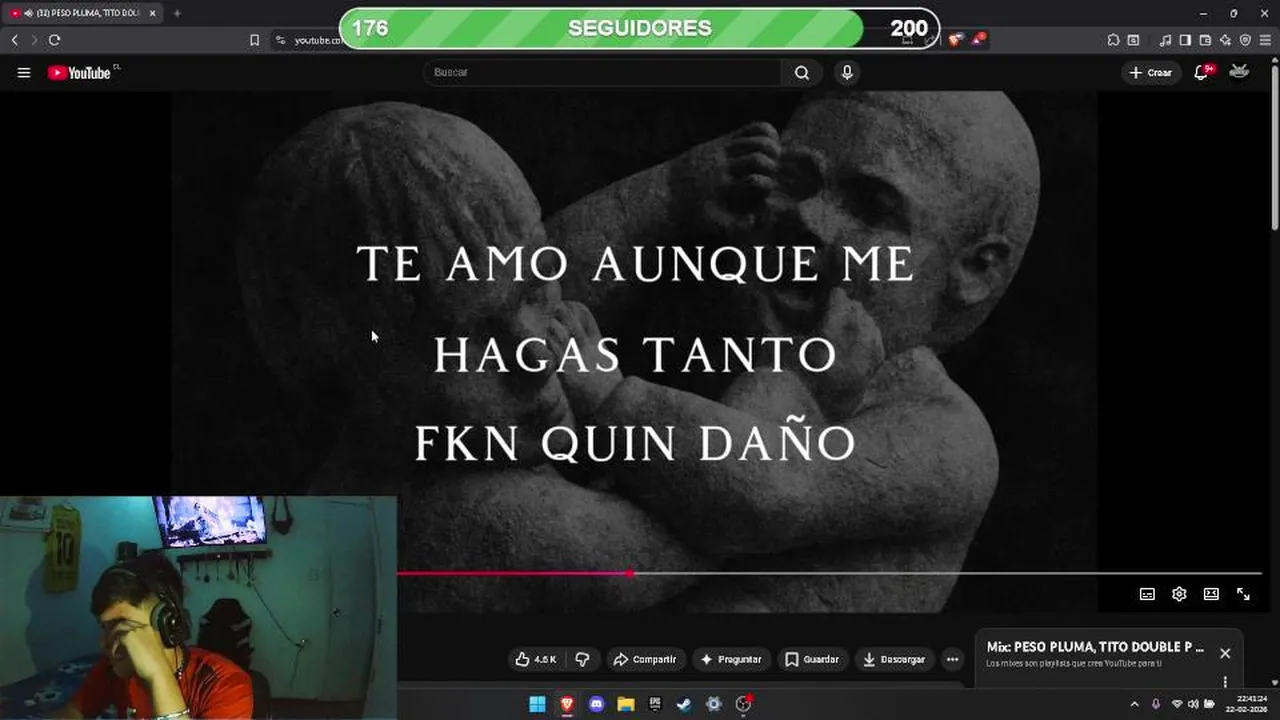Open Epic Games Launcher from the taskbar
Viewport: 1280px width, 720px height.
(x=655, y=704)
